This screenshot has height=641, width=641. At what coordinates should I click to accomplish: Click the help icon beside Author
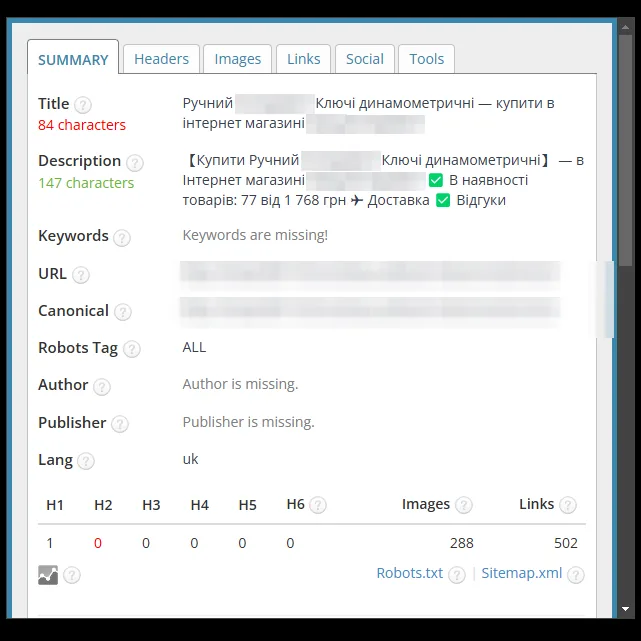[x=102, y=386]
